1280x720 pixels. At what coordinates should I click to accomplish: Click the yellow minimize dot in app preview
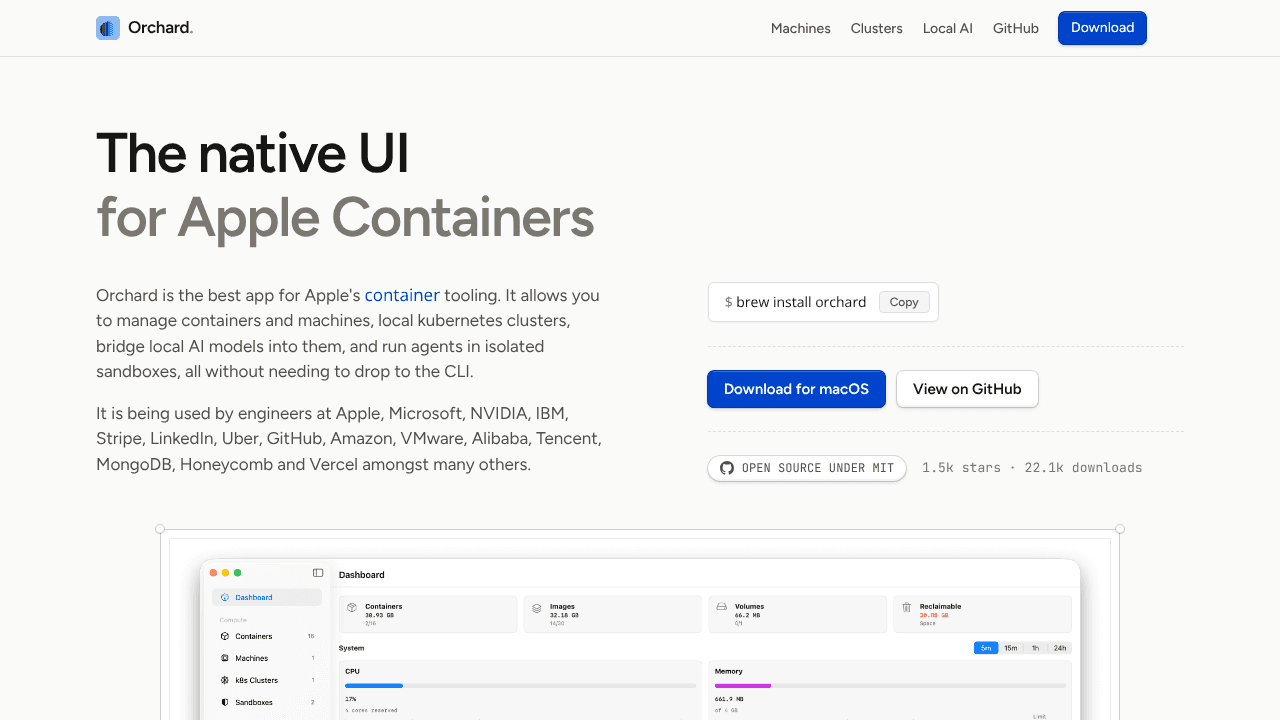point(225,573)
